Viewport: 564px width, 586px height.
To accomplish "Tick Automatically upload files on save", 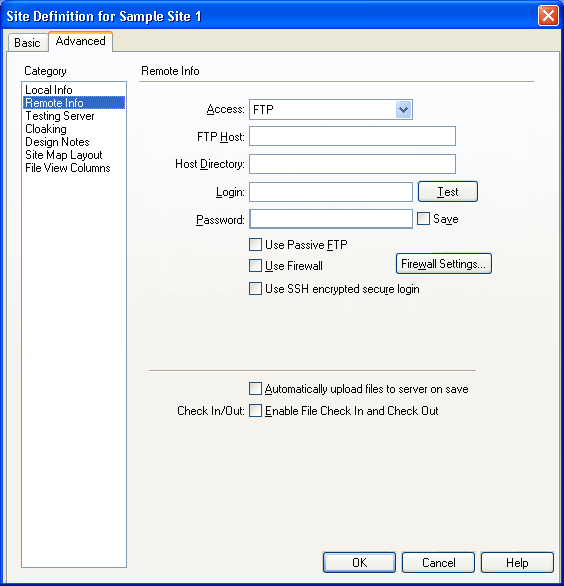I will (x=255, y=389).
